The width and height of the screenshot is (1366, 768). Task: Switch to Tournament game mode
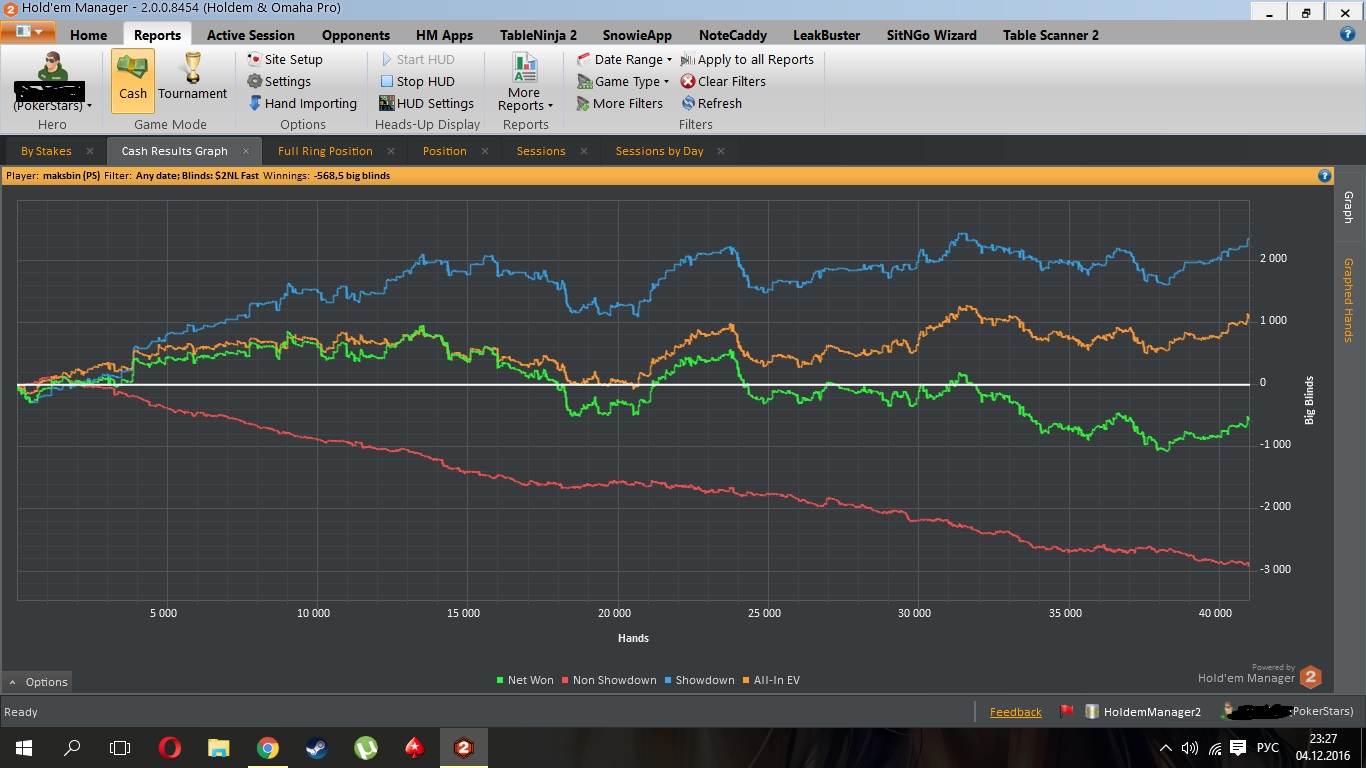(x=193, y=79)
